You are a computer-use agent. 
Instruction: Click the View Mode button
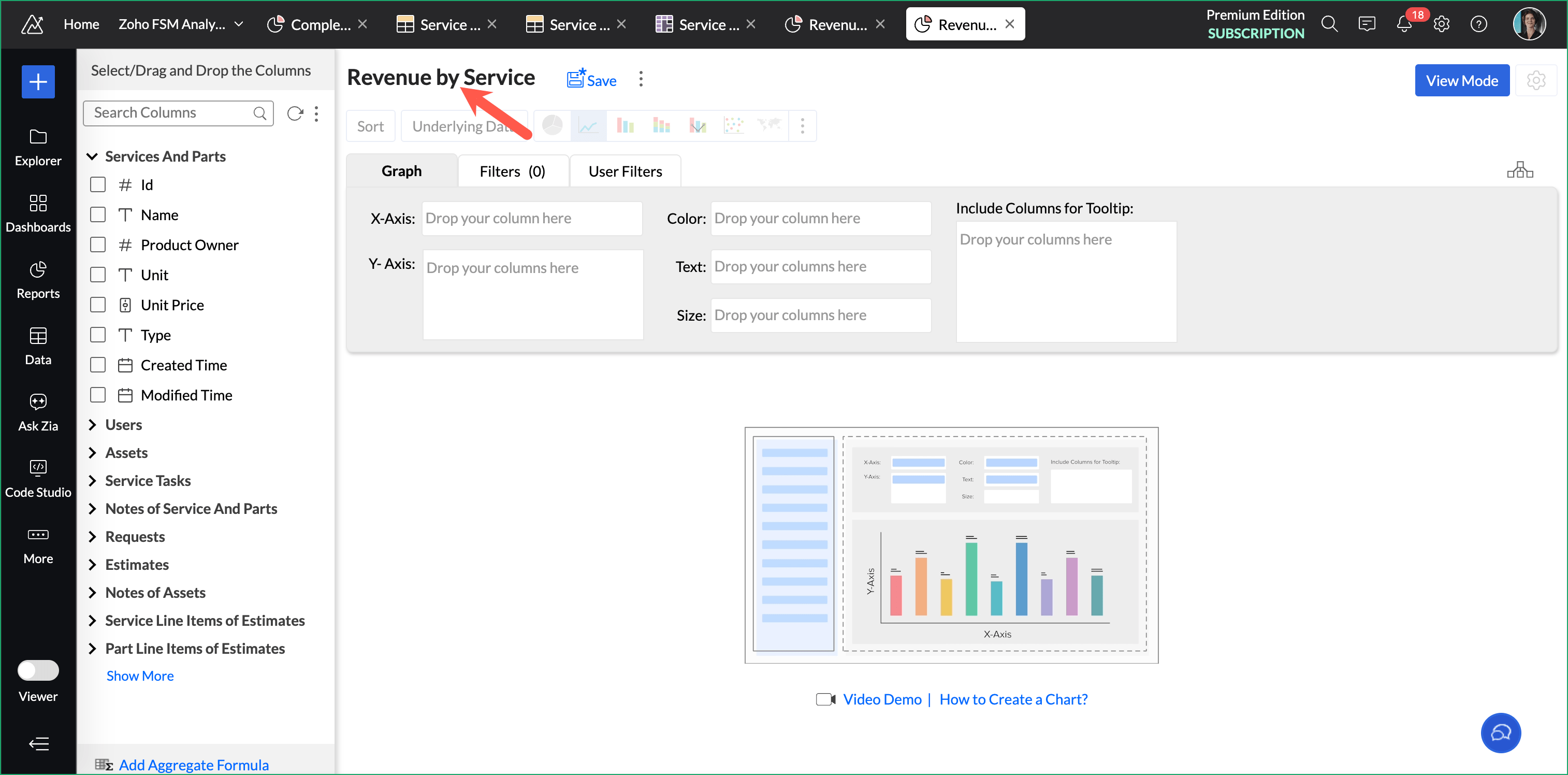click(1461, 80)
